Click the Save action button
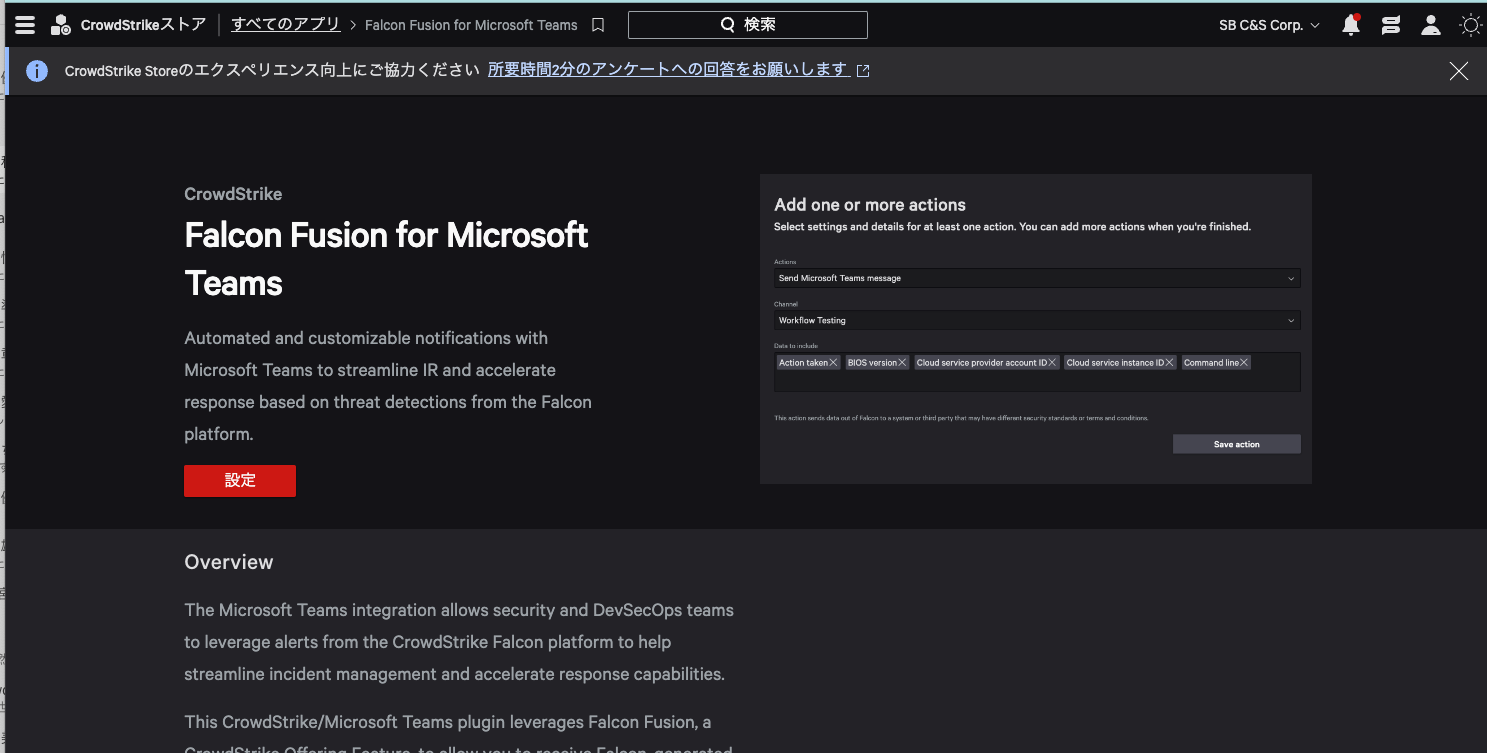Image resolution: width=1487 pixels, height=753 pixels. tap(1237, 444)
